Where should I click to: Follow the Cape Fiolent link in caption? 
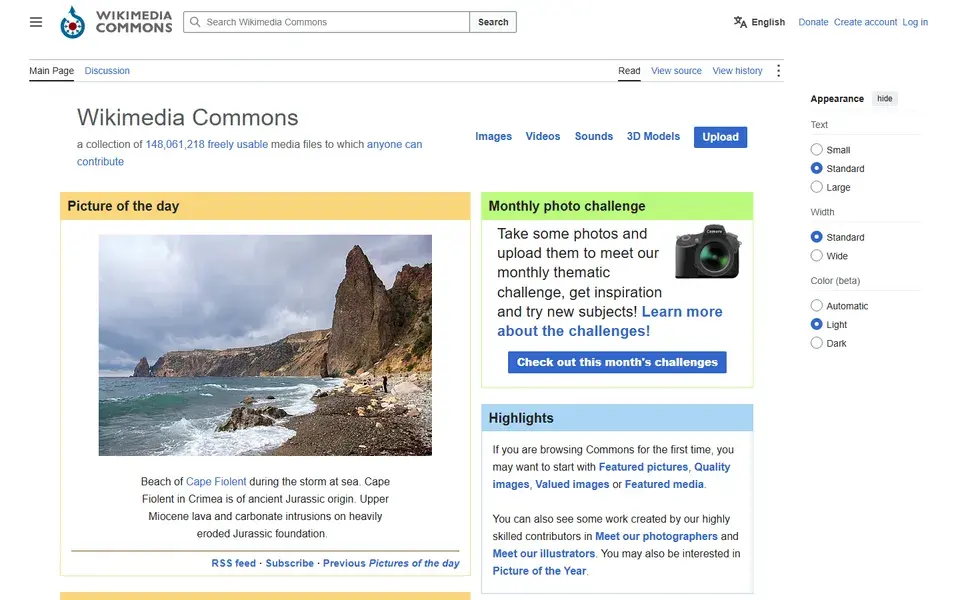[x=216, y=482]
